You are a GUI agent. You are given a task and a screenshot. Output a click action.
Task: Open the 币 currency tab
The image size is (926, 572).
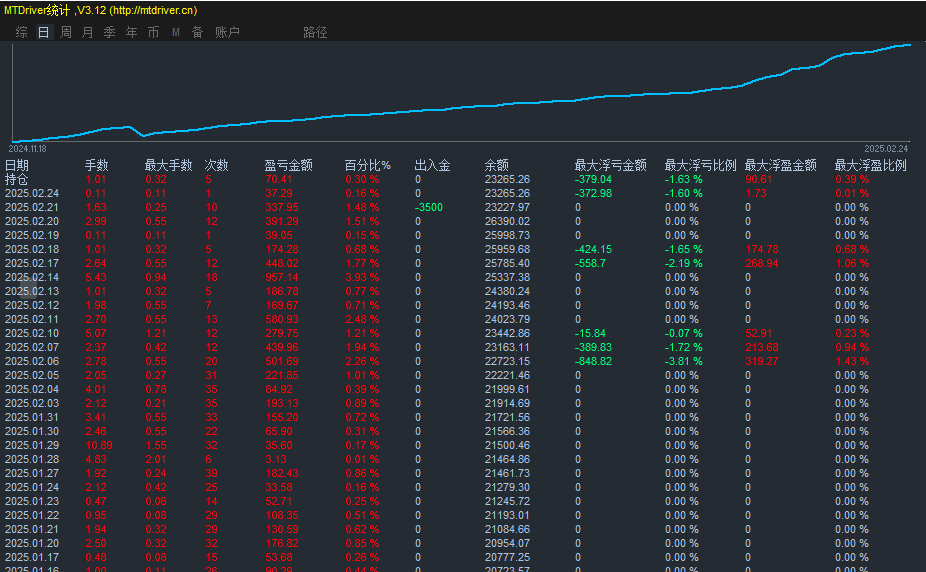(153, 32)
